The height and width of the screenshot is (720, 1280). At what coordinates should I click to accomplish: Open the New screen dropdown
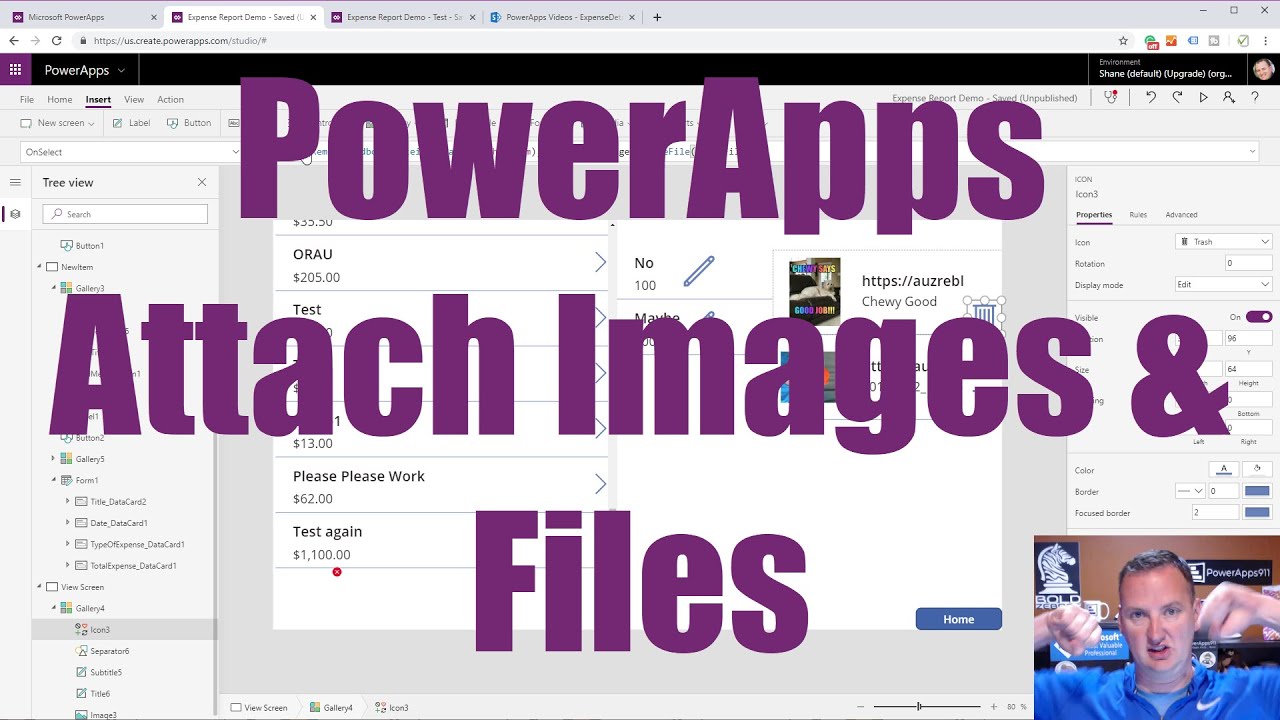(x=58, y=123)
